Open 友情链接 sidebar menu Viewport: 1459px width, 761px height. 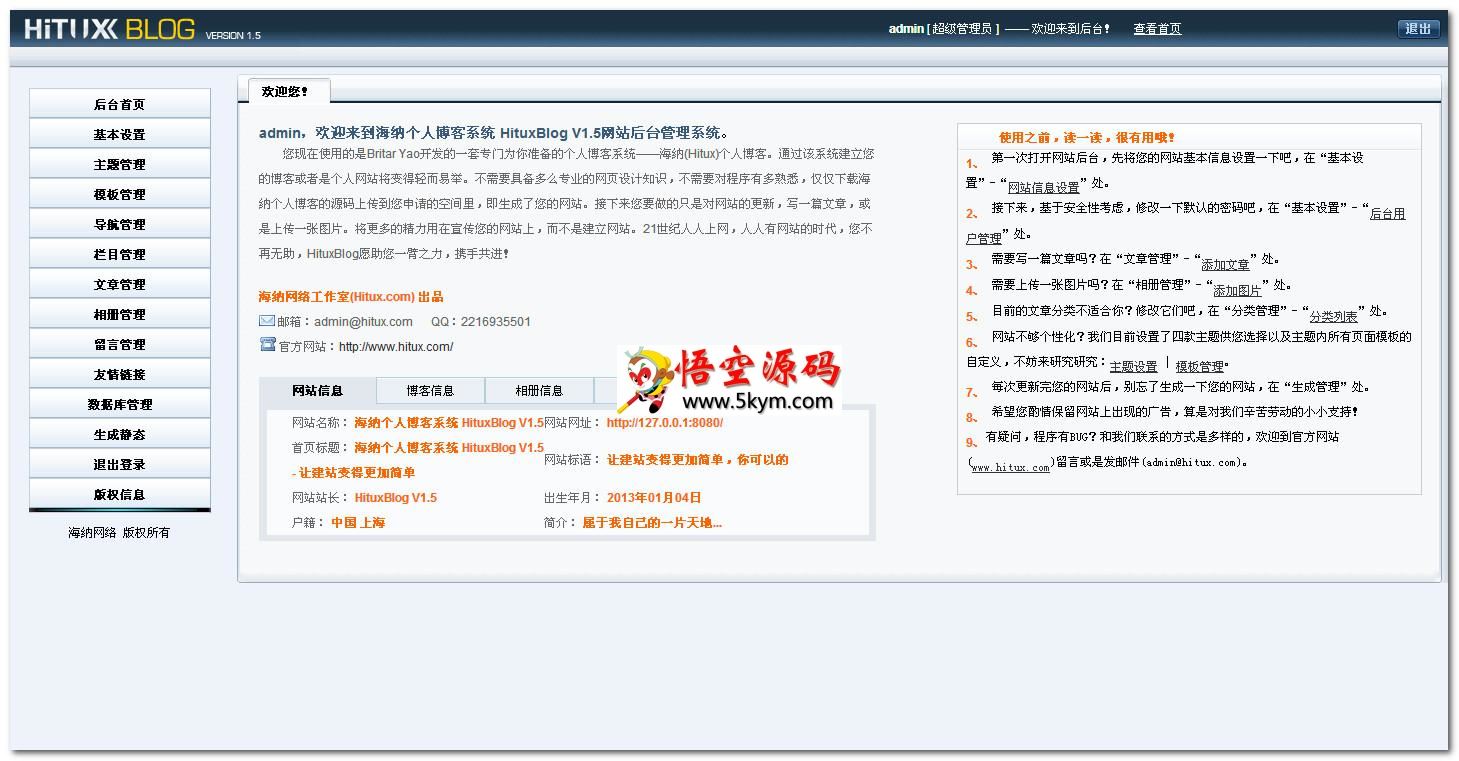[x=120, y=374]
